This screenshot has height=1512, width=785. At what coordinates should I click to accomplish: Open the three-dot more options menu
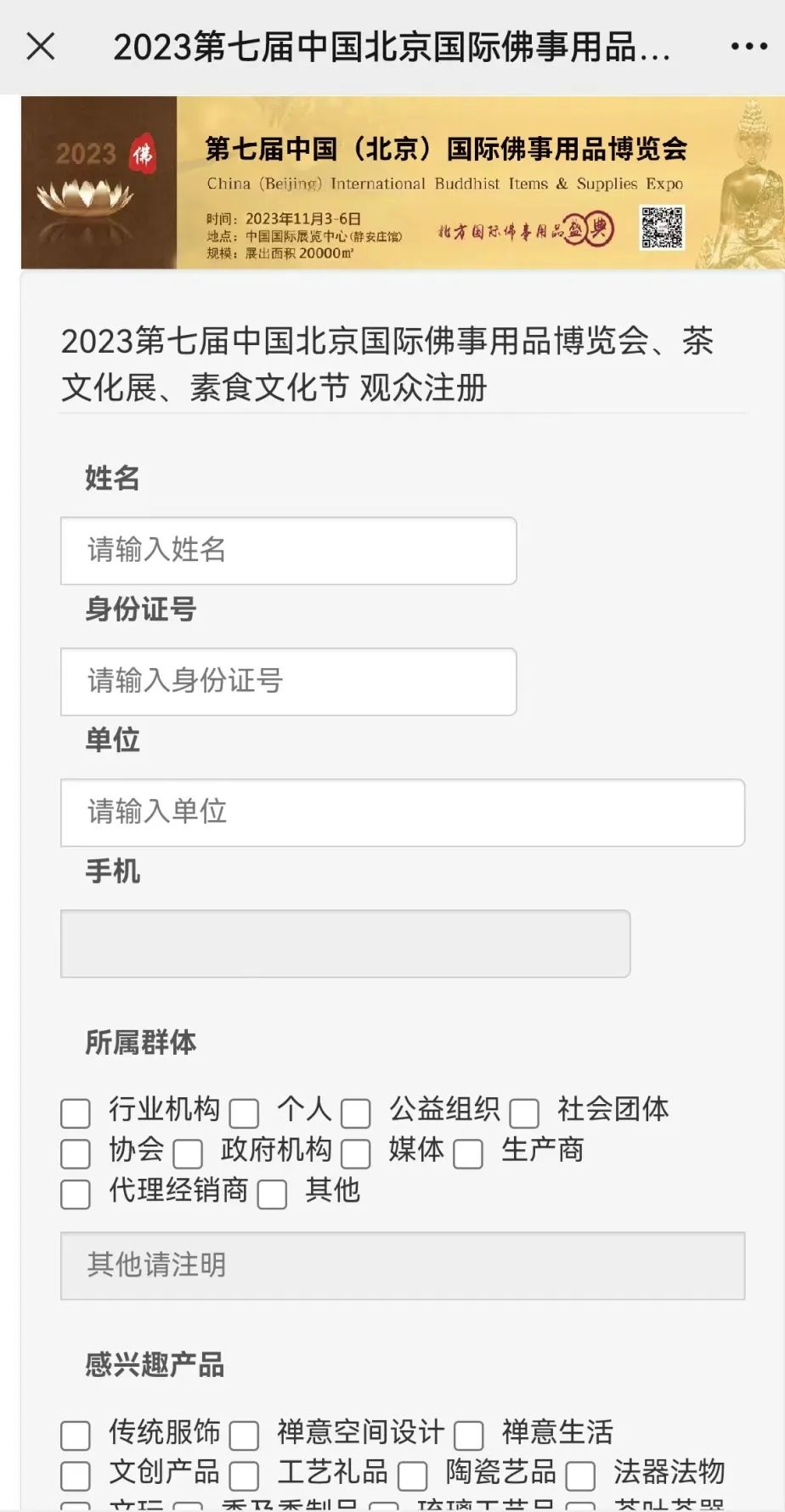[748, 47]
